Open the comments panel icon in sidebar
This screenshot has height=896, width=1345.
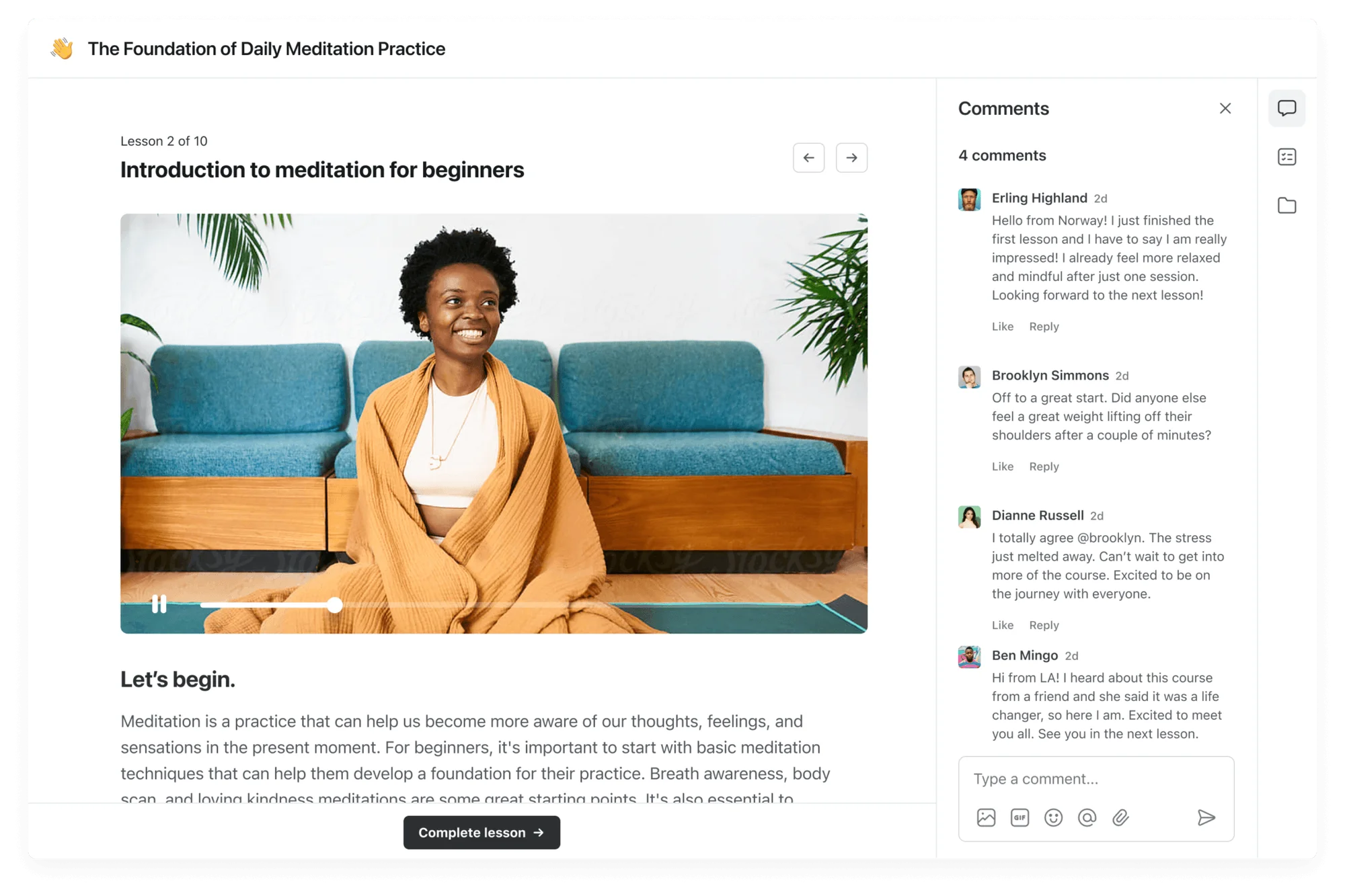pyautogui.click(x=1286, y=108)
